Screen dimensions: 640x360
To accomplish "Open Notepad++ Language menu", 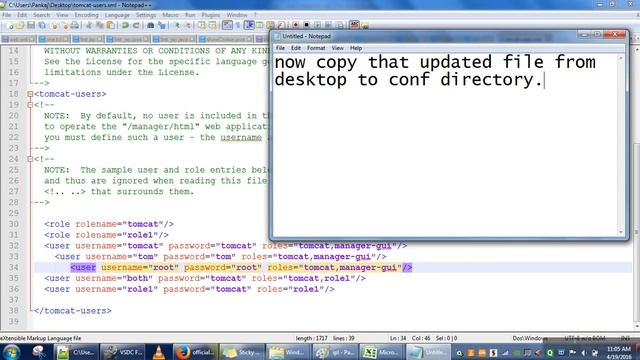I will pyautogui.click(x=117, y=15).
